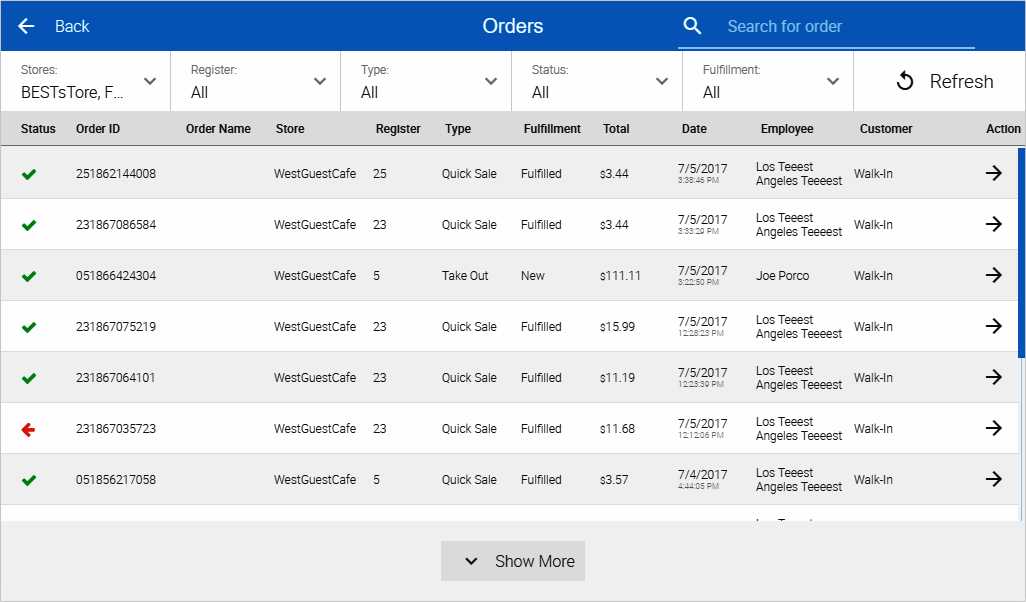This screenshot has height=602, width=1026.
Task: Click green checkmark for order 231867086584
Action: (x=29, y=225)
